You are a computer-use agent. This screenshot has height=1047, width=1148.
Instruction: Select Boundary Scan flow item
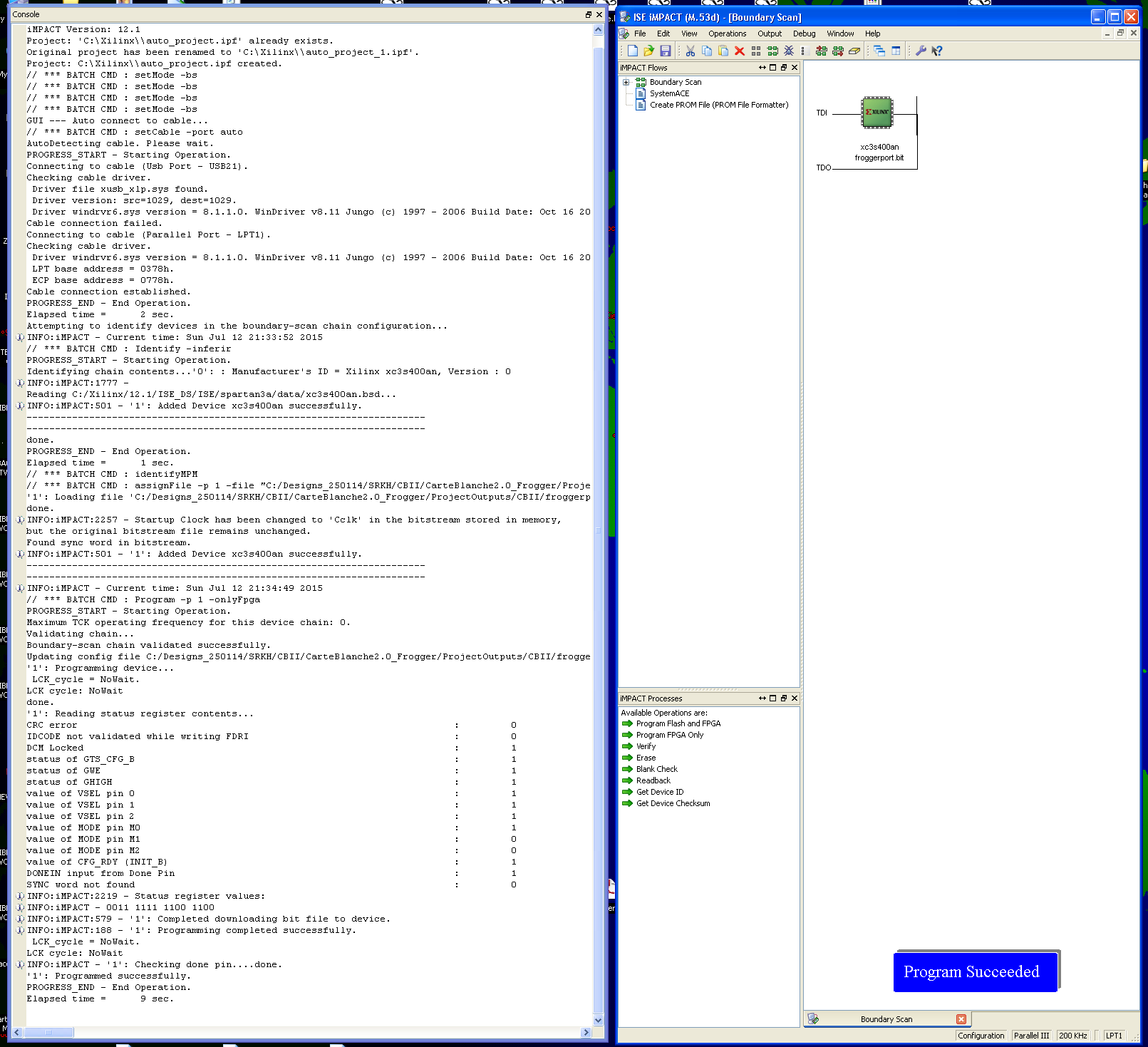tap(676, 82)
